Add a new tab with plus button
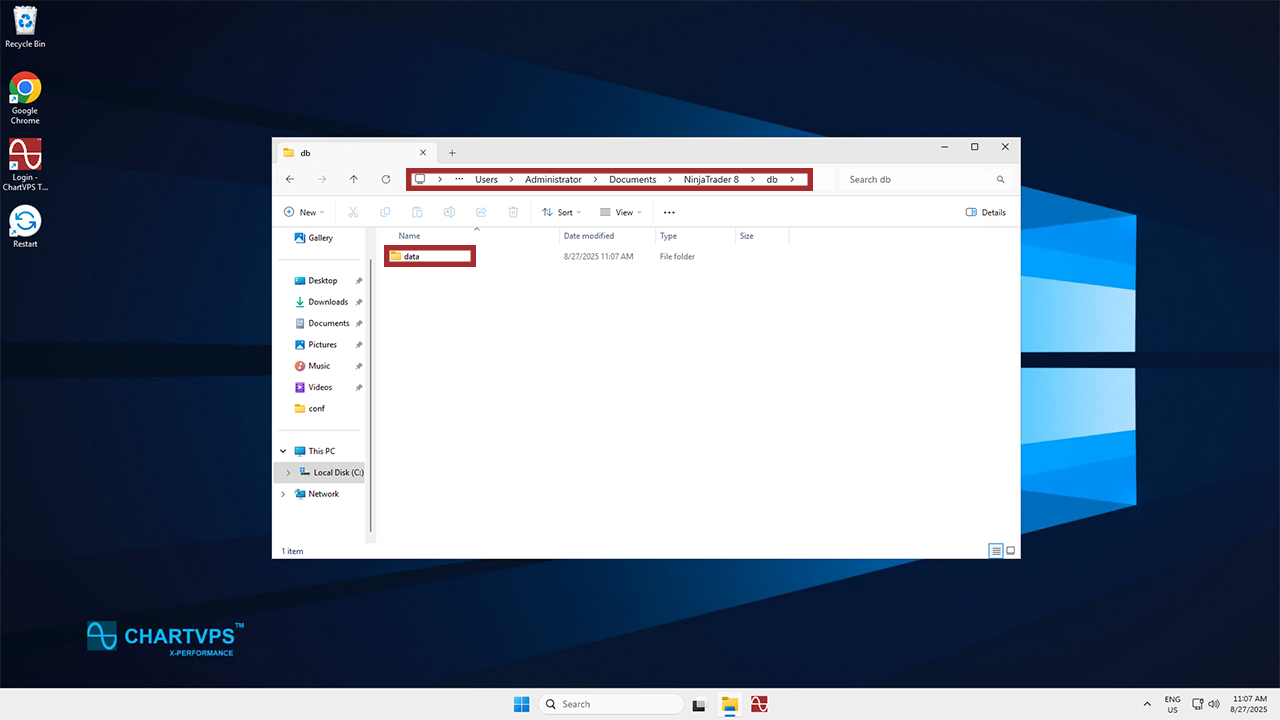Screen dimensions: 1280x720 [x=452, y=153]
